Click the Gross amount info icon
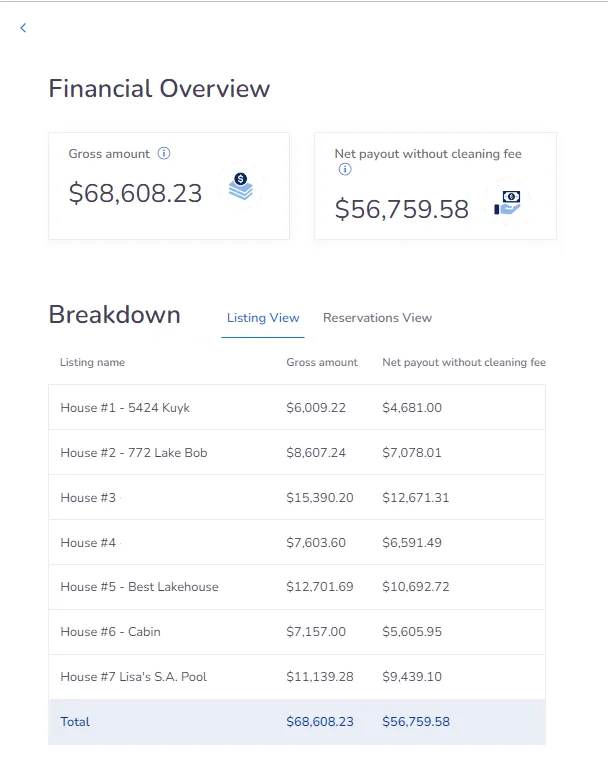Screen dimensions: 608x760 click(x=164, y=154)
